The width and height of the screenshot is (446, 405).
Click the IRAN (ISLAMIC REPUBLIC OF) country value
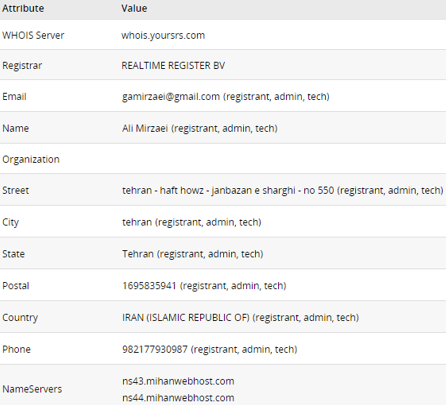point(186,317)
